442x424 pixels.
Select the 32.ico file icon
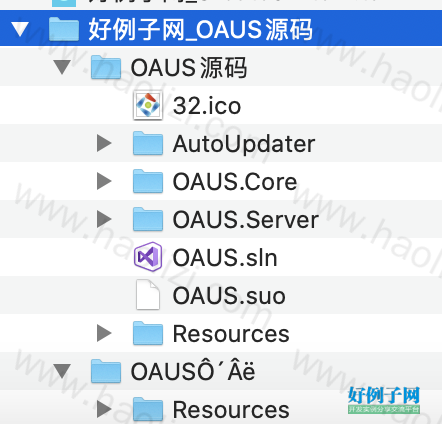click(x=148, y=105)
